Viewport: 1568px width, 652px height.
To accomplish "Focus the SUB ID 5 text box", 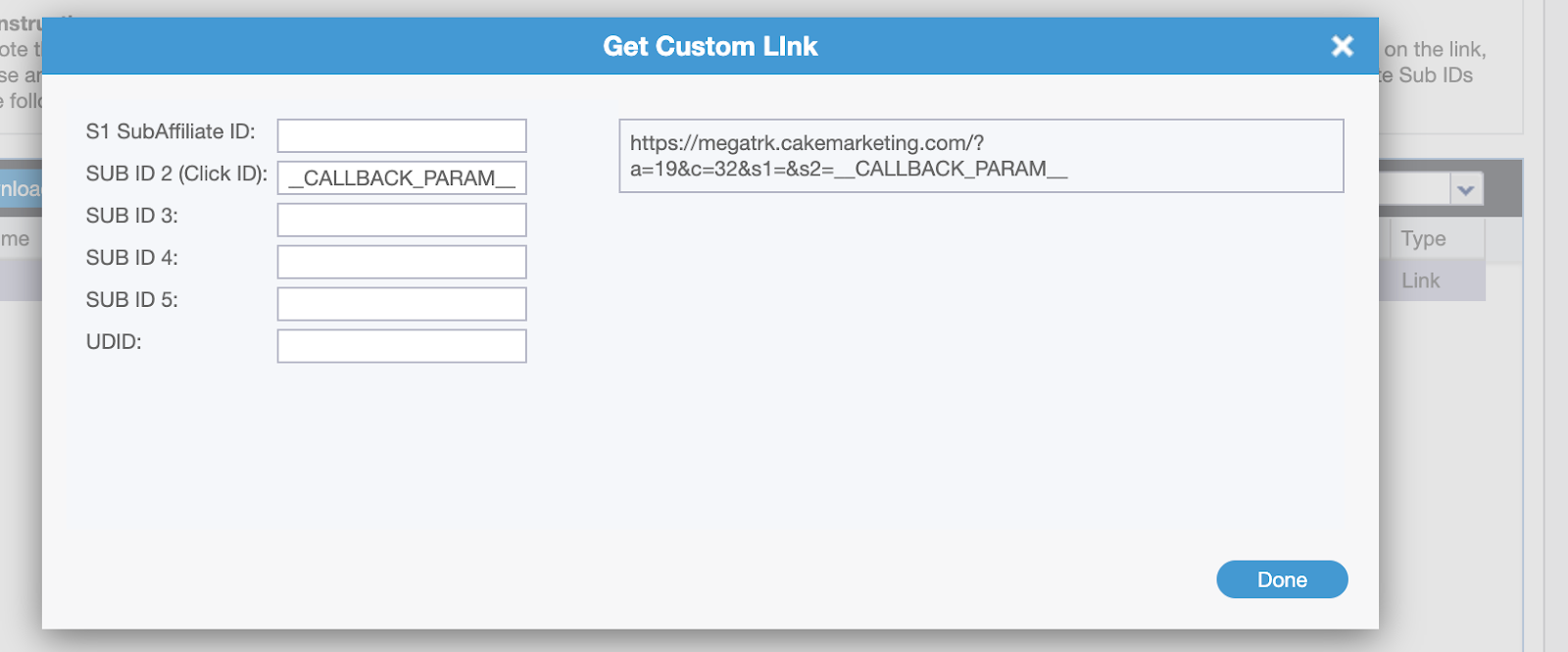I will click(402, 304).
